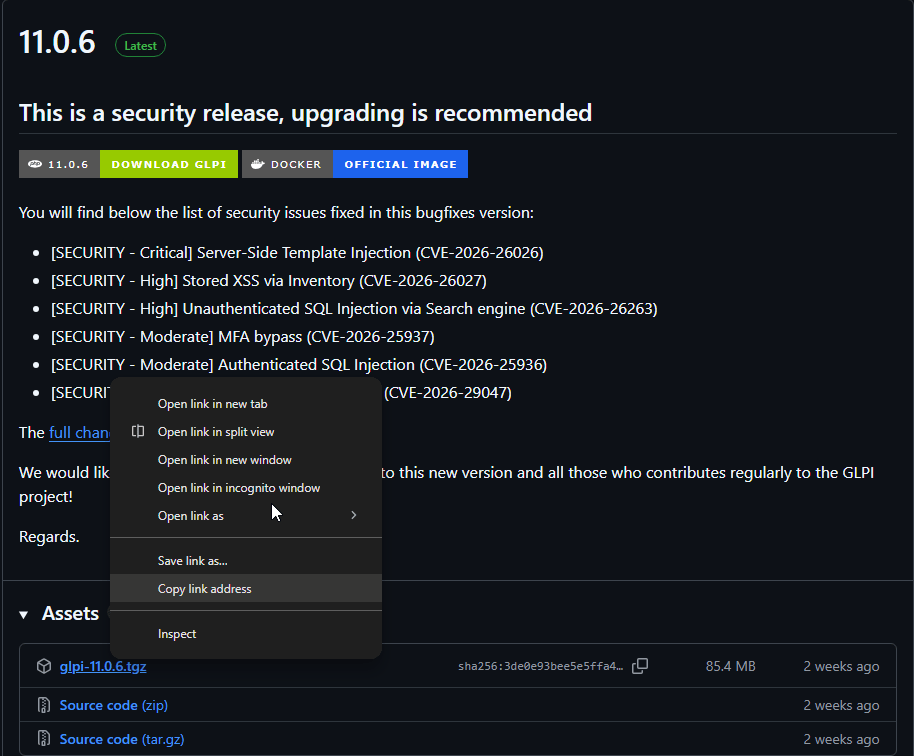Click the GLPI logo 11.0.6 badge

[36, 164]
